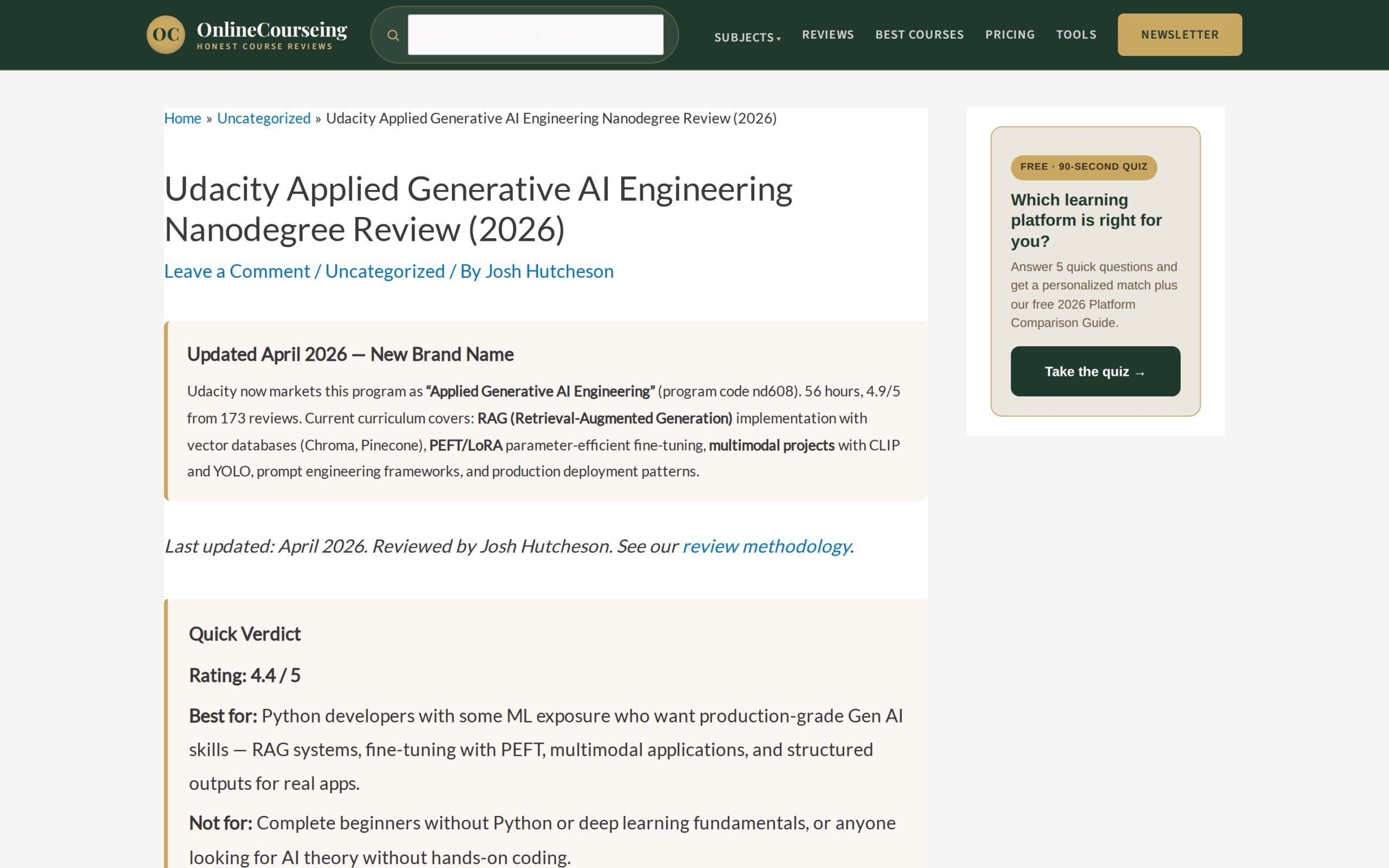Click the 'Not for:' label
The height and width of the screenshot is (868, 1389).
pyautogui.click(x=220, y=823)
